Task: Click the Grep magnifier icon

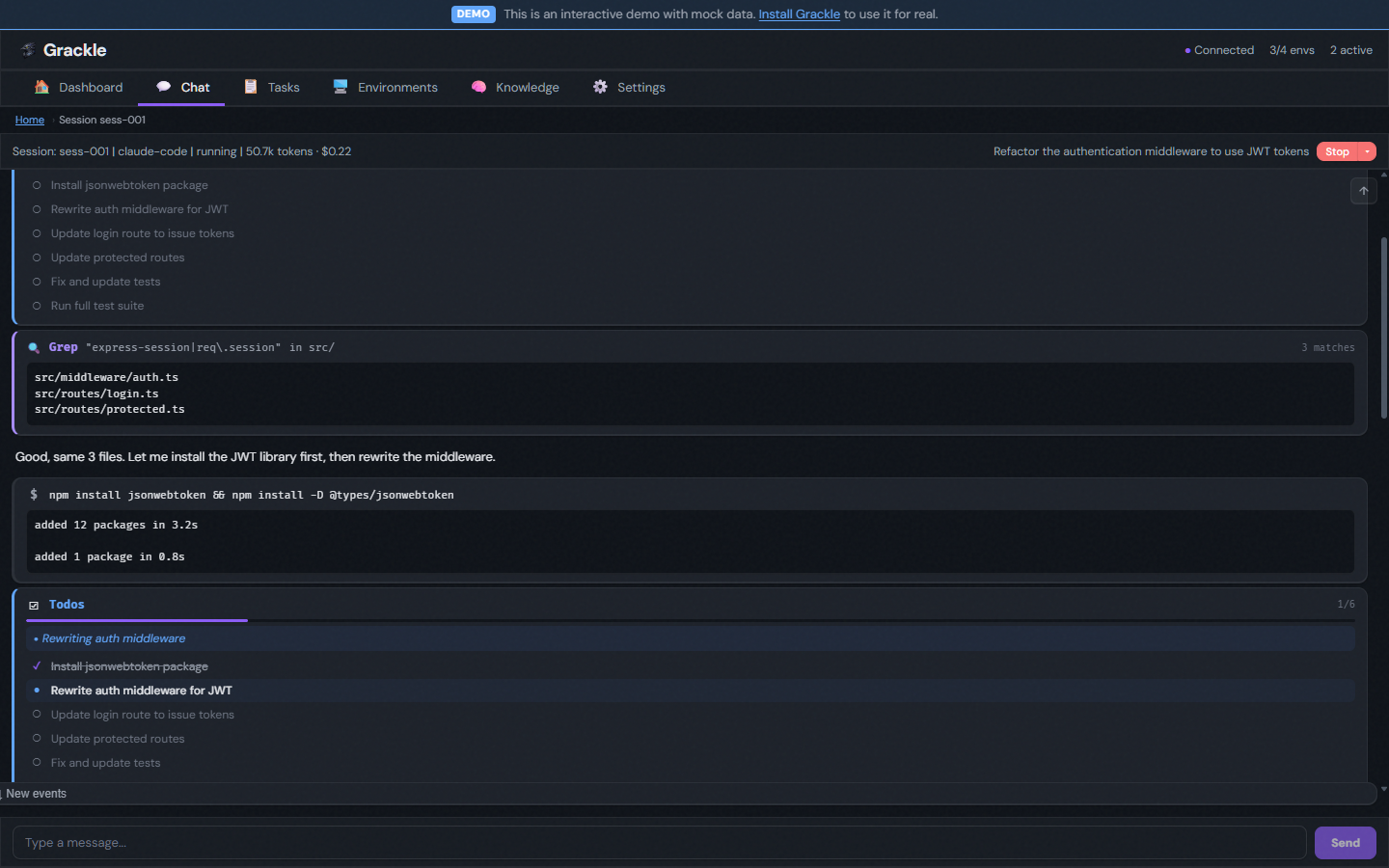Action: pos(34,348)
